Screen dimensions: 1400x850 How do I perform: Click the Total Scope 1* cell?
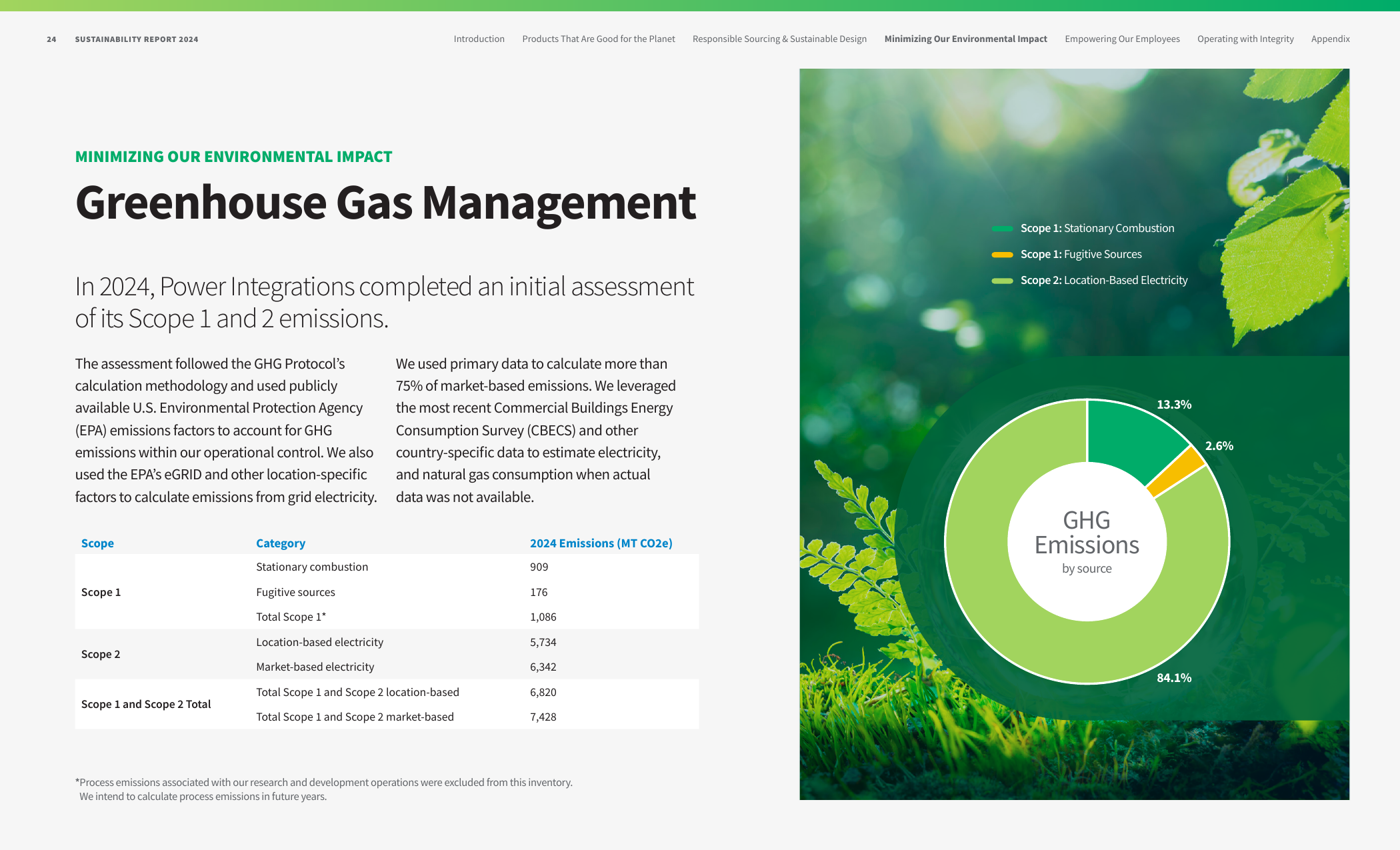(x=291, y=617)
